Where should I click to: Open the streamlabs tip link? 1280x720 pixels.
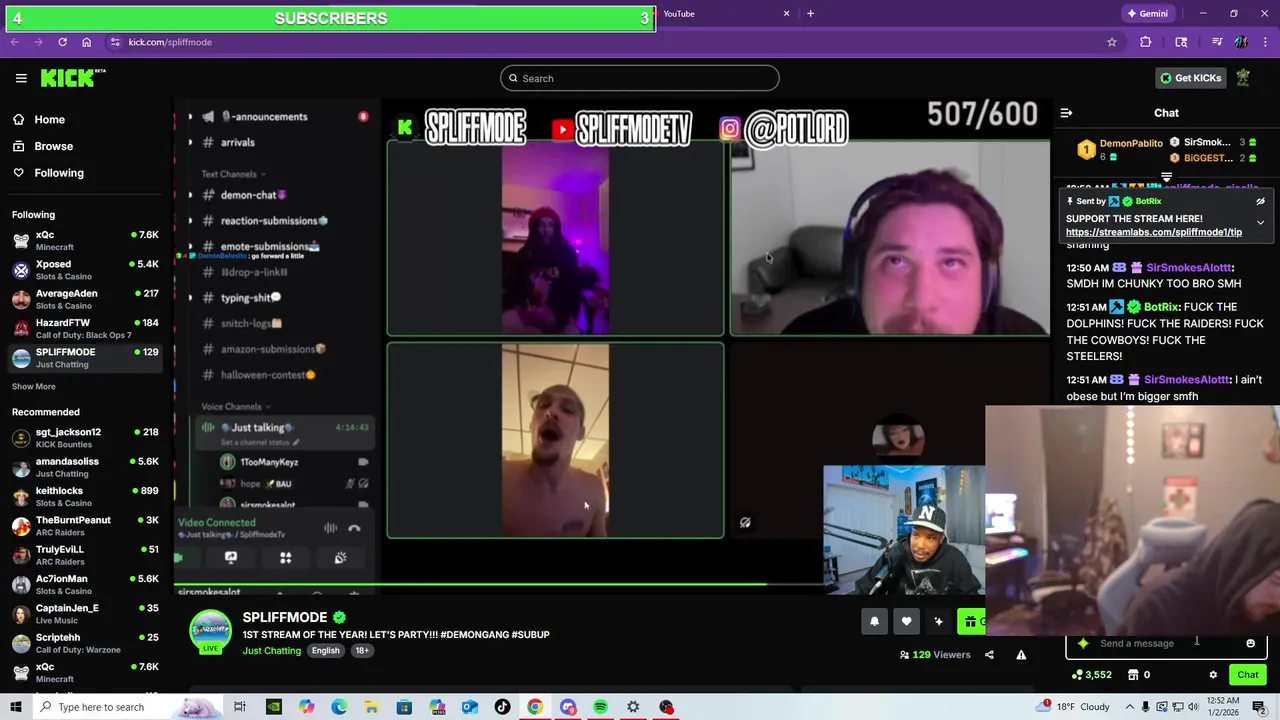[1153, 232]
